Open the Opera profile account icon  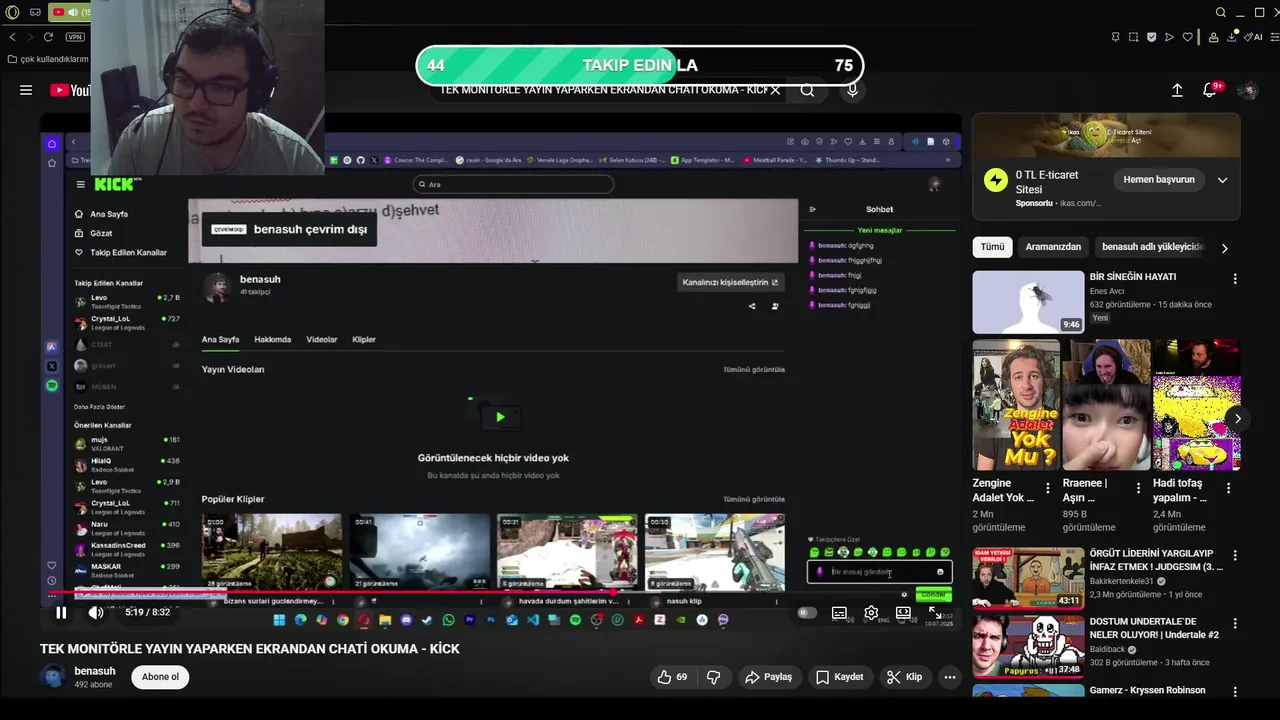coord(1213,37)
